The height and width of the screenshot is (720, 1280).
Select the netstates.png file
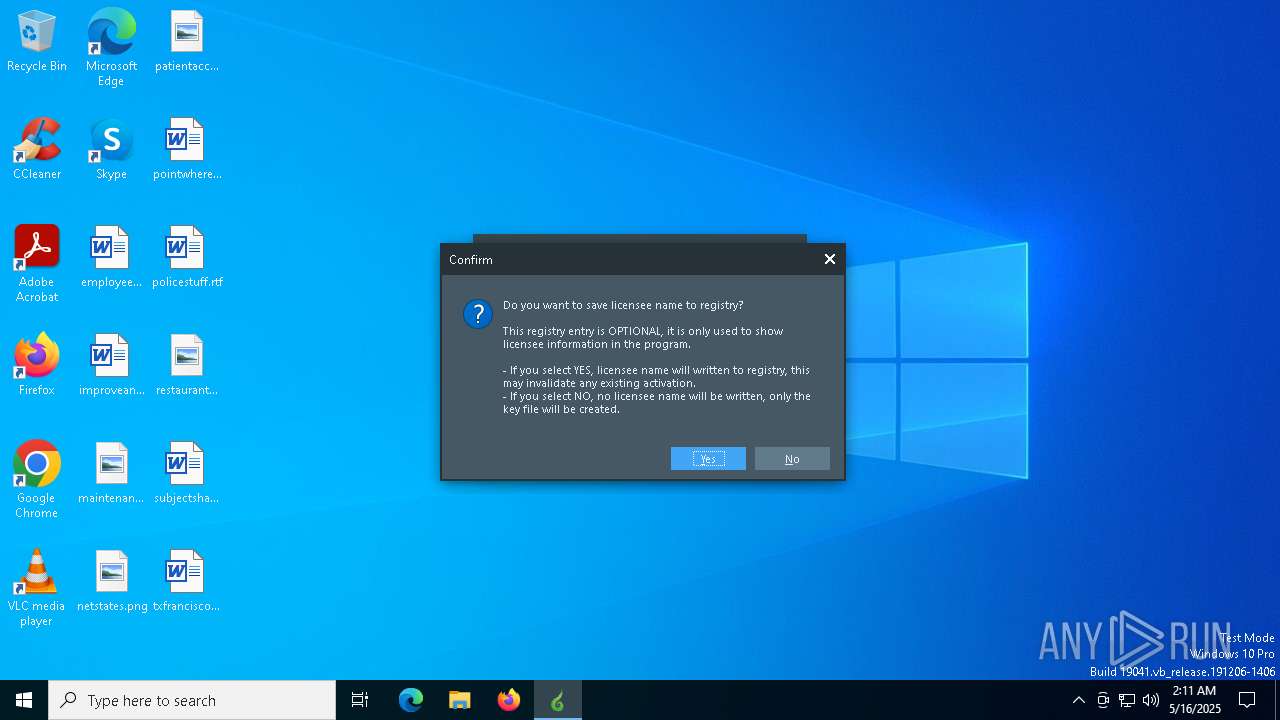(111, 582)
